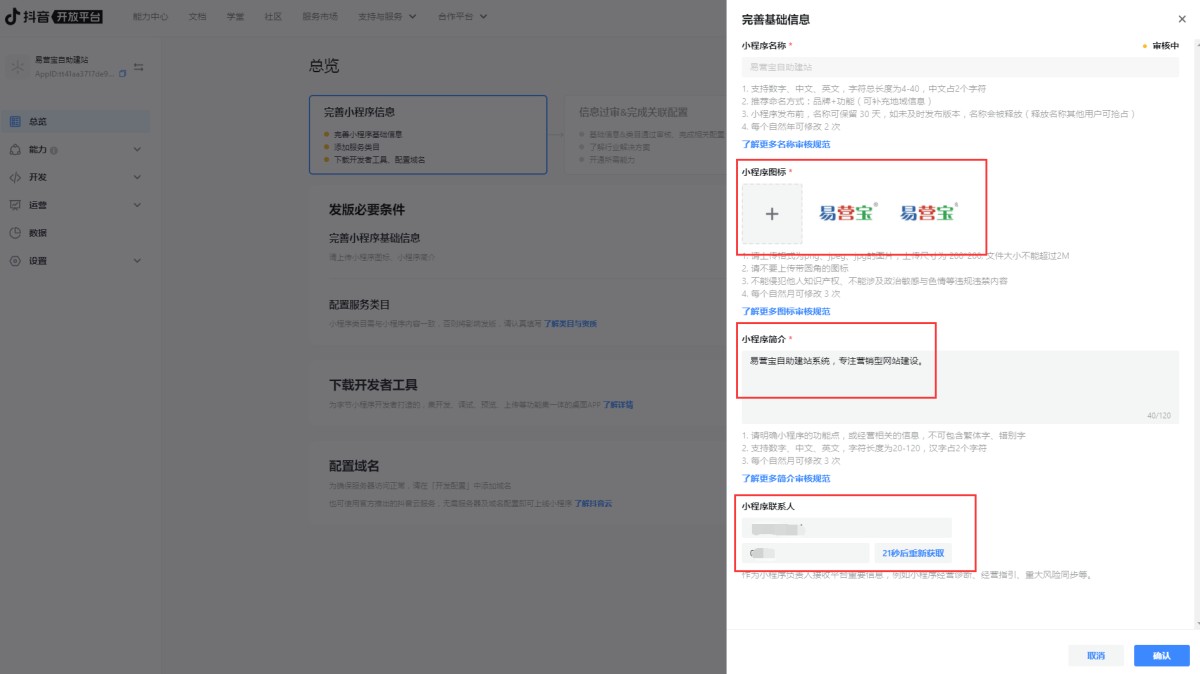Copy the AppID with the copy icon

tap(122, 74)
